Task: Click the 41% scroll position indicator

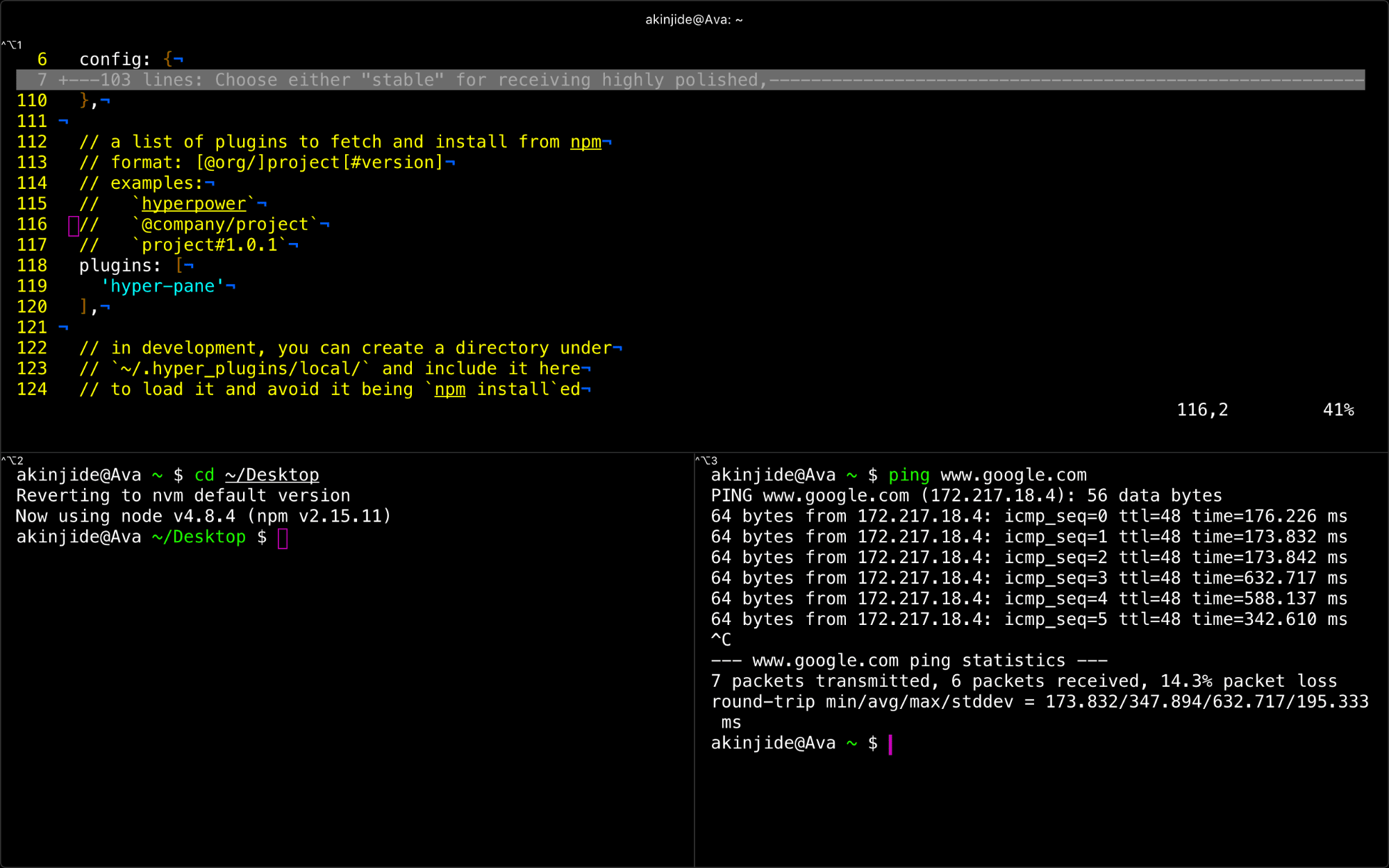Action: click(1338, 410)
